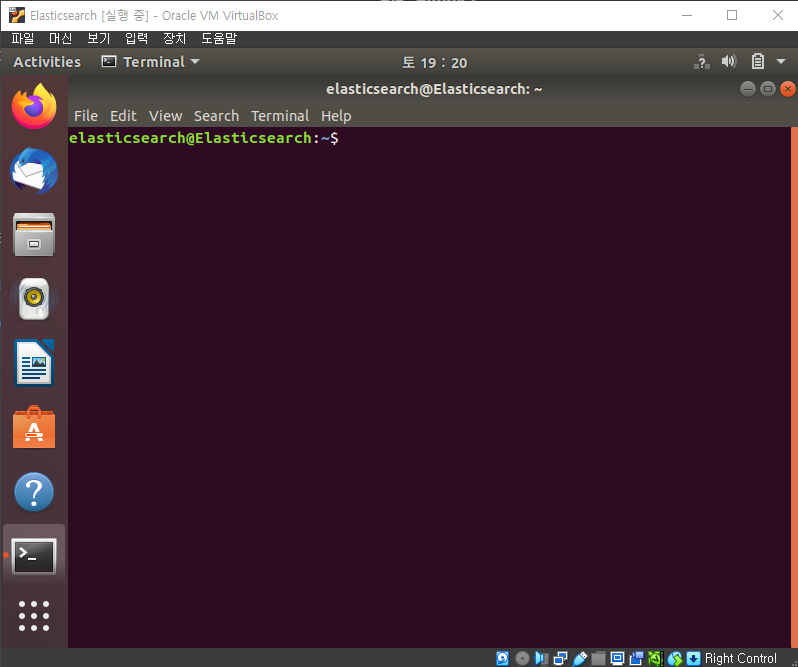Image resolution: width=798 pixels, height=667 pixels.
Task: Launch LibreOffice Writer from the dock
Action: (34, 363)
